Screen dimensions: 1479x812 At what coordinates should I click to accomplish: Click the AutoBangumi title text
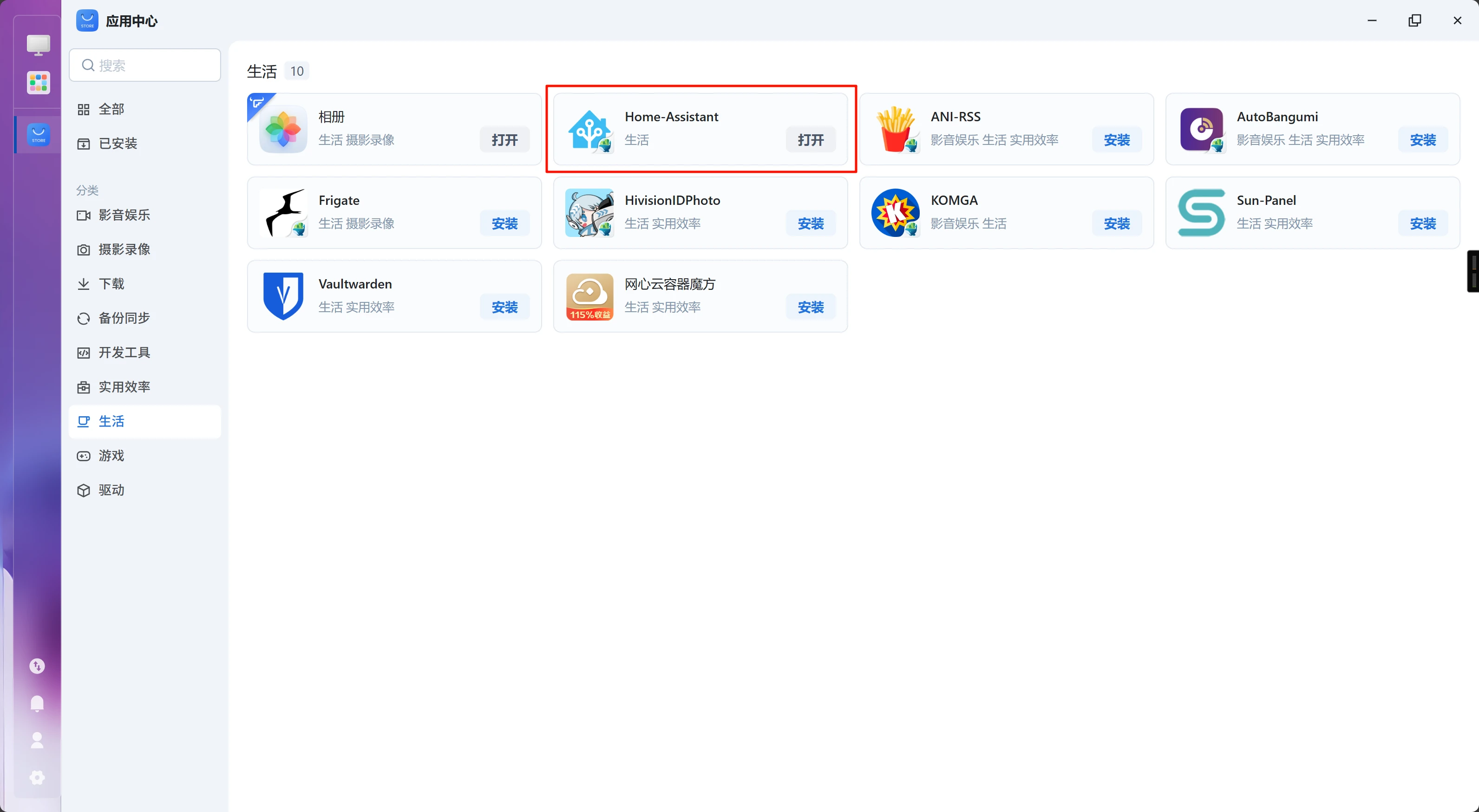pos(1277,117)
